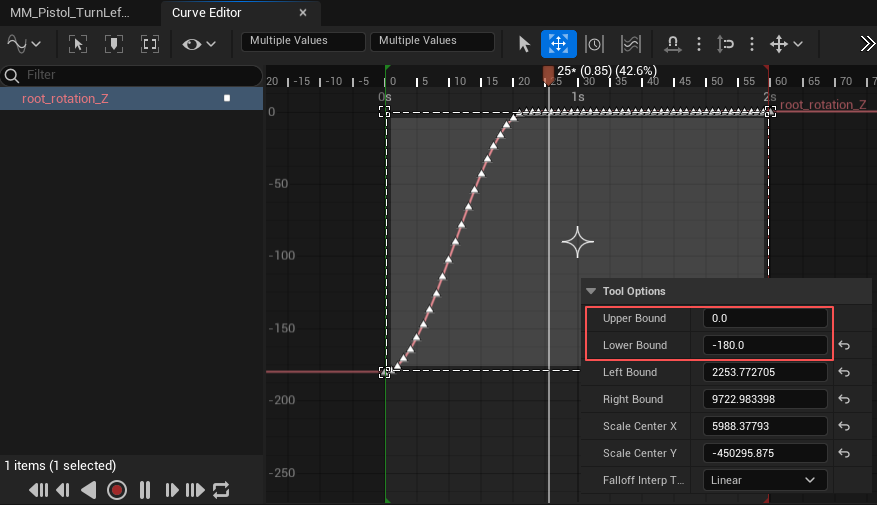Jump to end of animation

pyautogui.click(x=195, y=490)
